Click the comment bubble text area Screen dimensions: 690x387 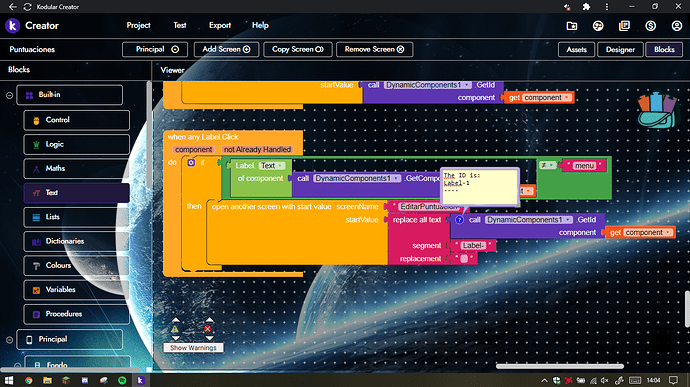click(480, 187)
